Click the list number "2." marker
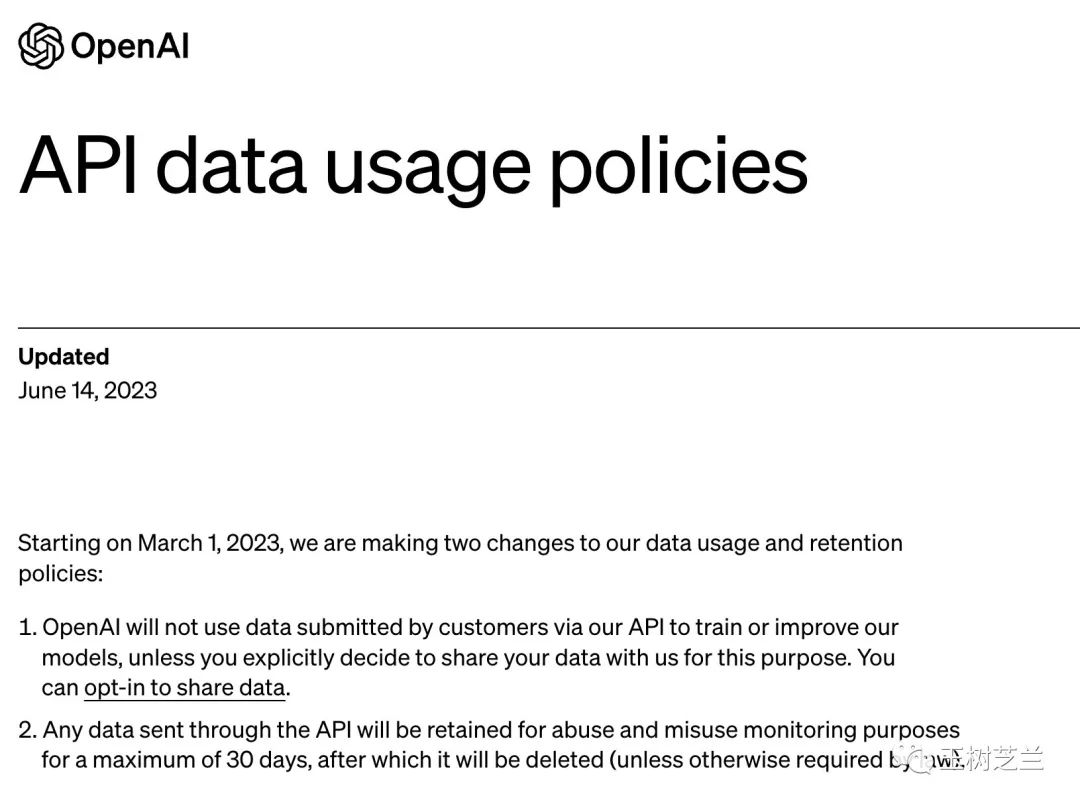The image size is (1080, 806). (x=28, y=730)
